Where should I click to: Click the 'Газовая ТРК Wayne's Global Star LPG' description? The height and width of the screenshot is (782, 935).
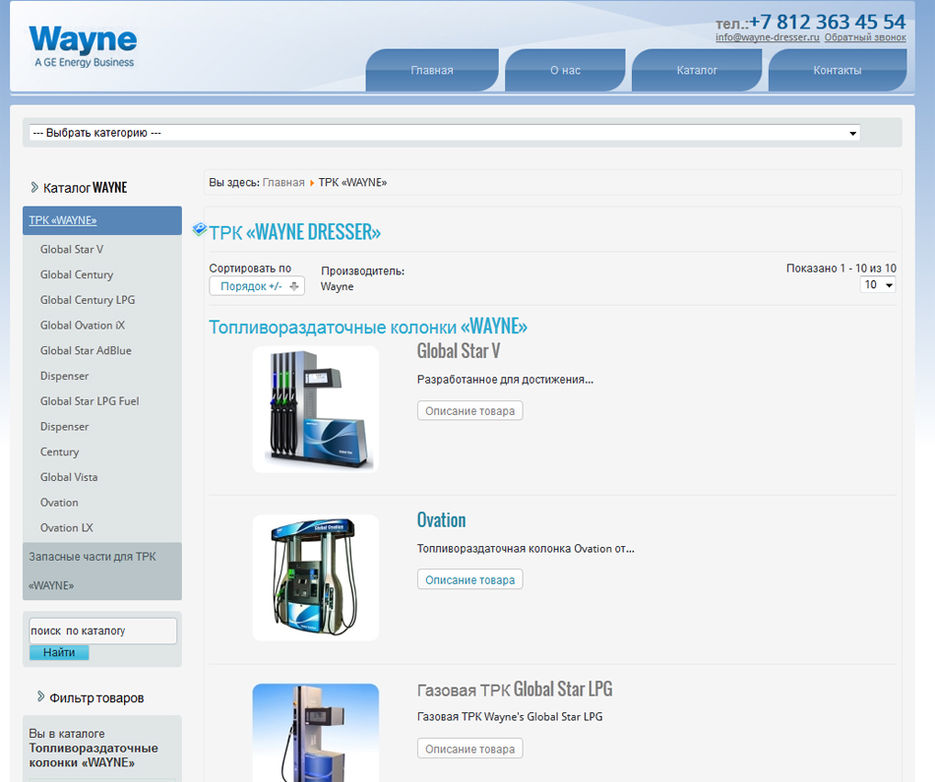click(x=510, y=717)
